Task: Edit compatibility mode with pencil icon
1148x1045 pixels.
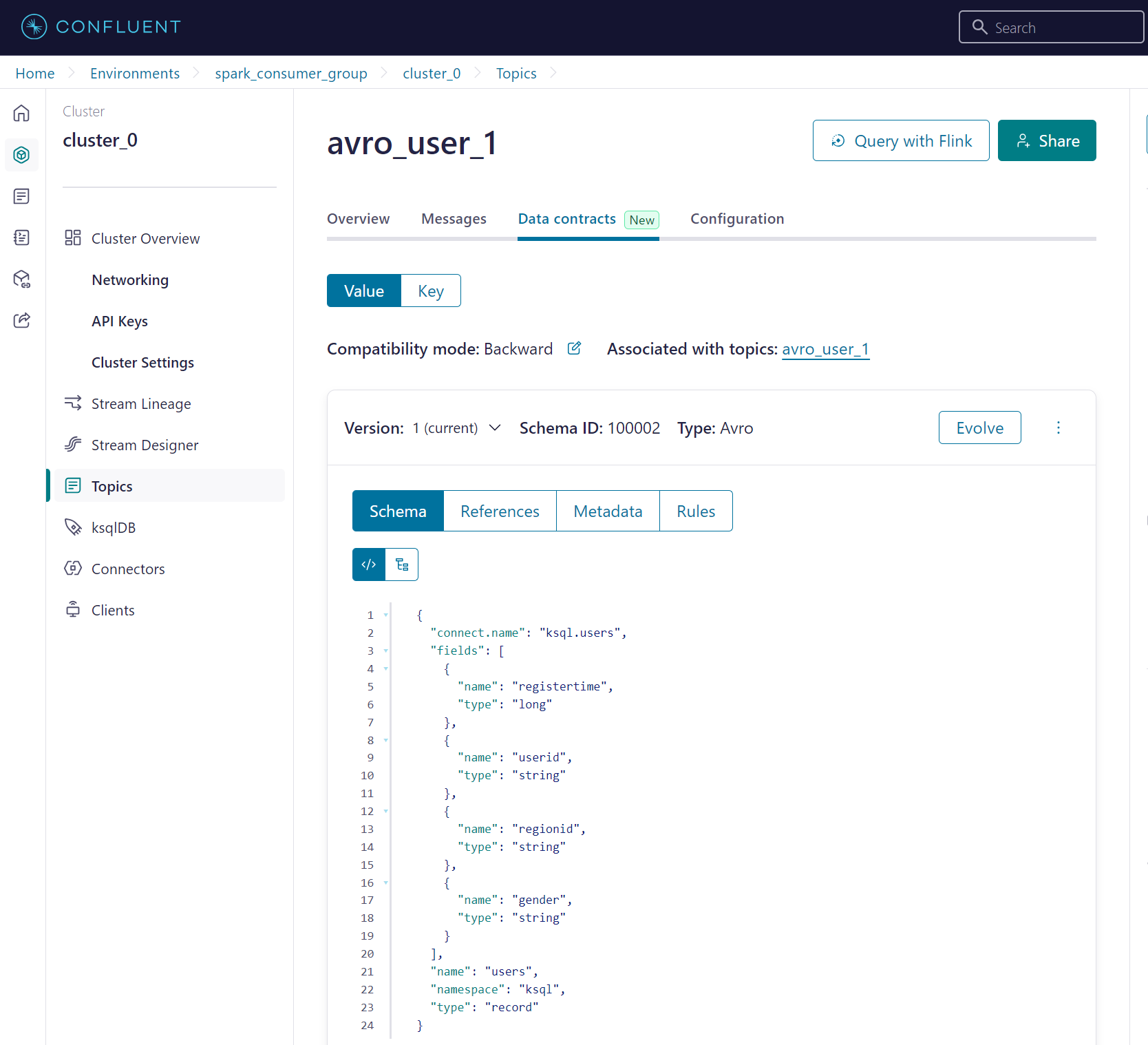Action: click(574, 348)
